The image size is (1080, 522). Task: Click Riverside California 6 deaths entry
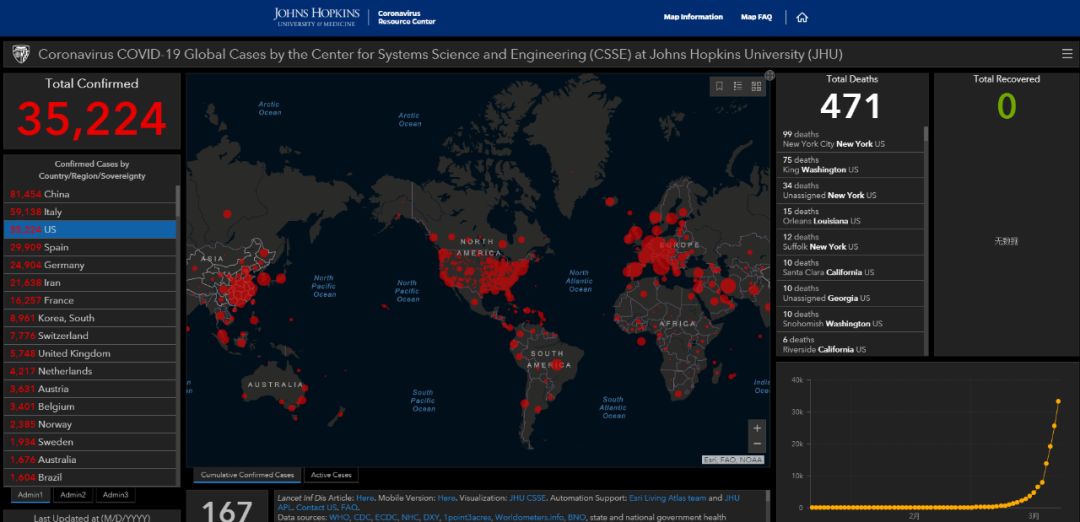click(850, 344)
